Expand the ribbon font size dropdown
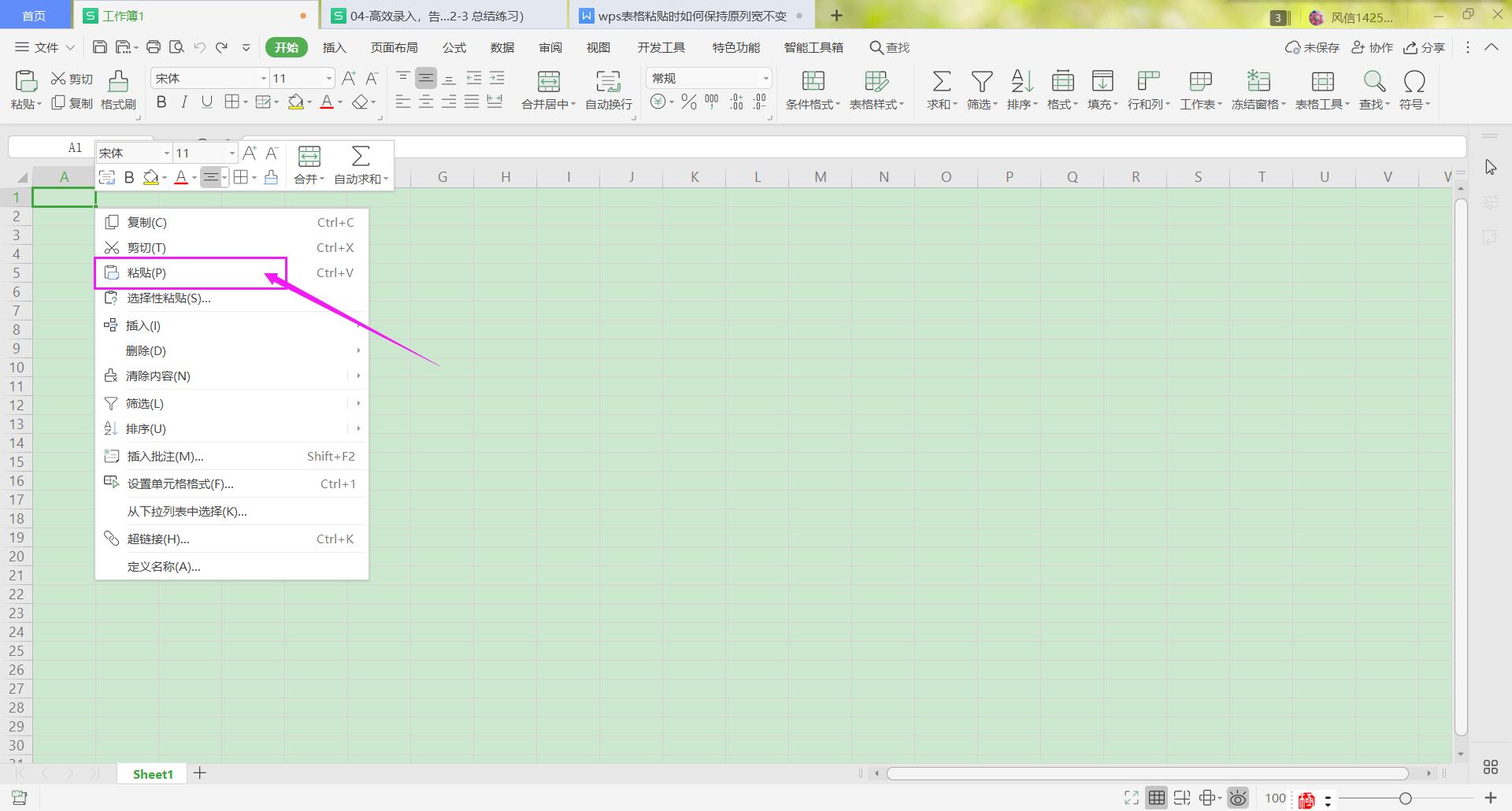This screenshot has height=811, width=1512. coord(328,79)
